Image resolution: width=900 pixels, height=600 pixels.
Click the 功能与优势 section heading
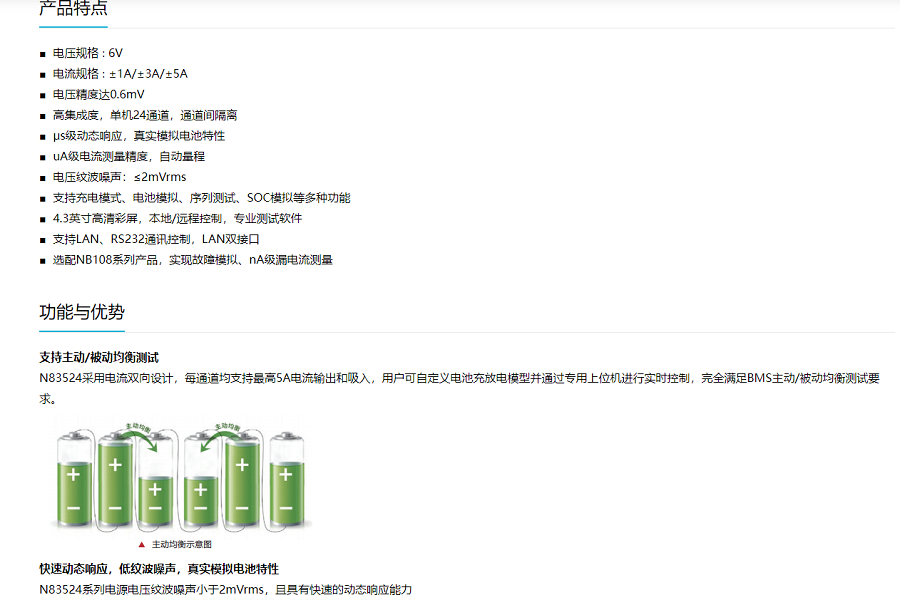point(82,311)
